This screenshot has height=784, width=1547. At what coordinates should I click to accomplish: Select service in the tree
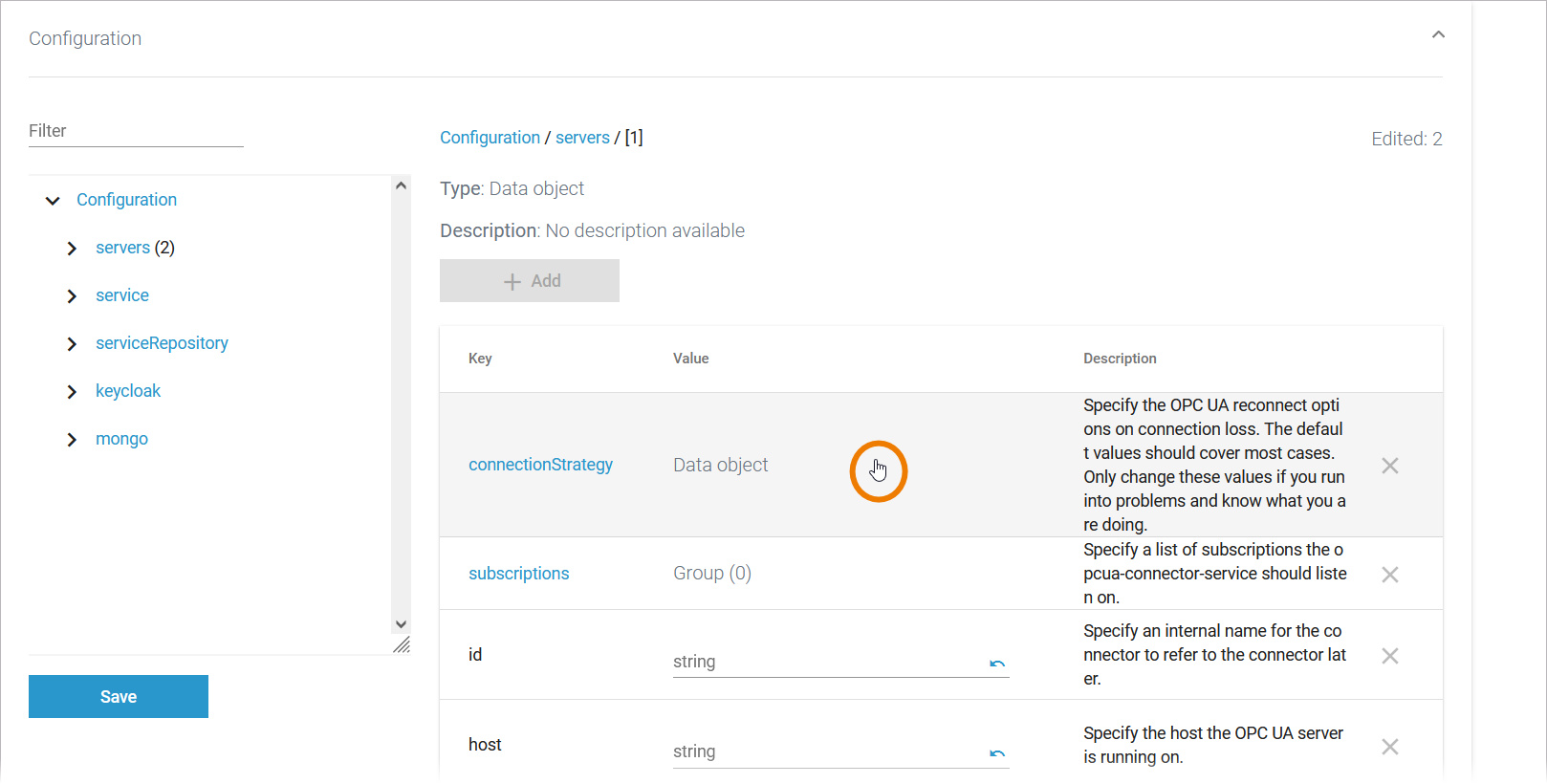pos(122,295)
